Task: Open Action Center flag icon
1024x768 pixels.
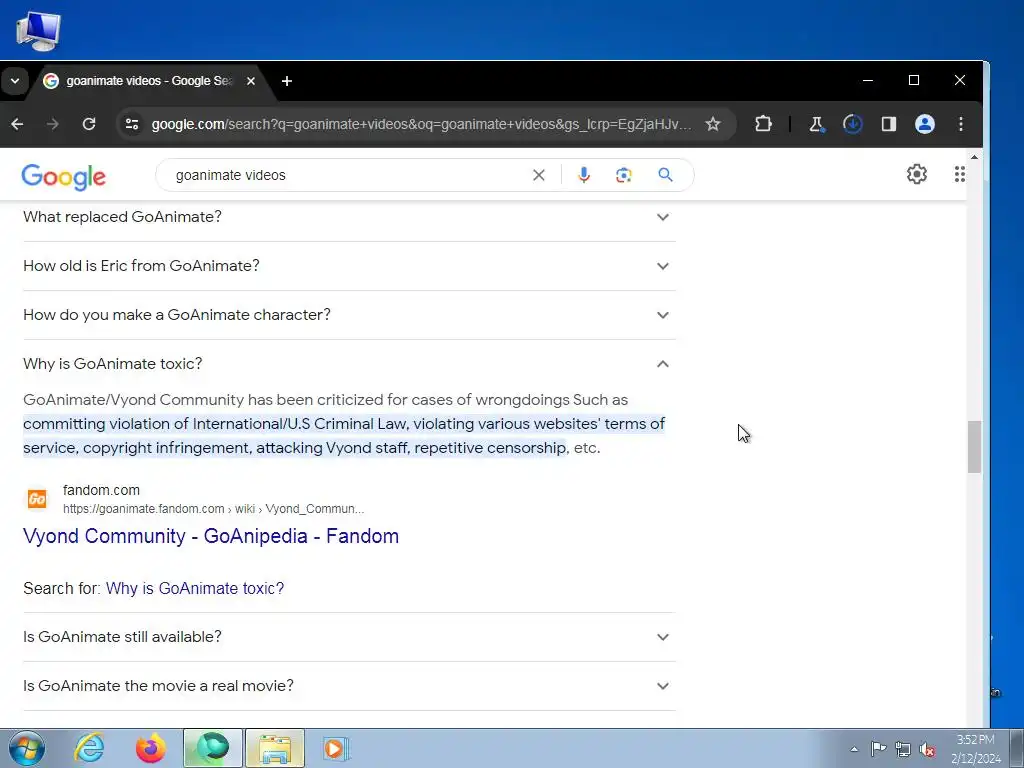Action: pyautogui.click(x=878, y=749)
